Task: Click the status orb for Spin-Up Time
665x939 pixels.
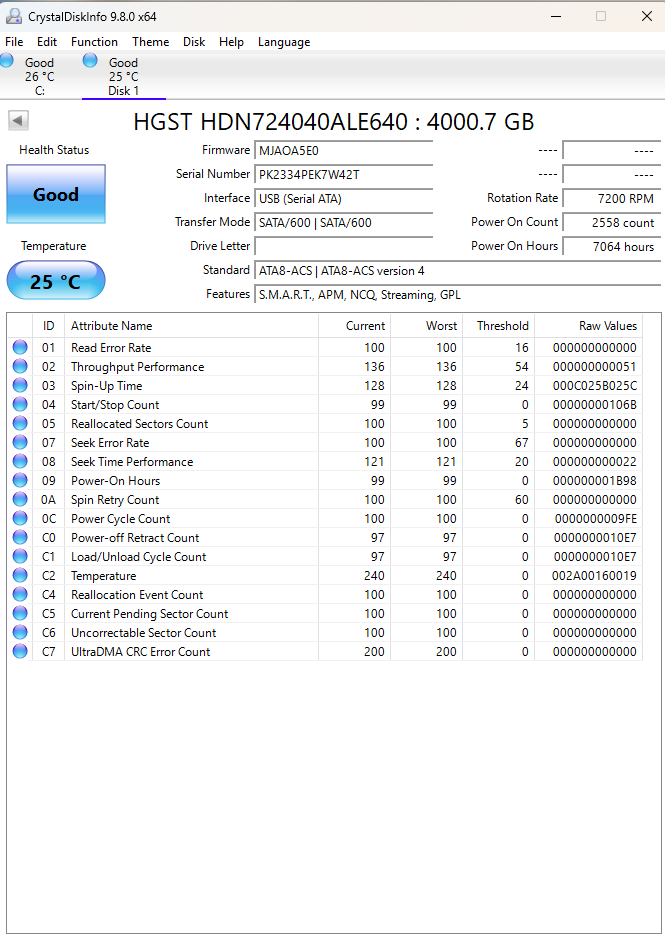Action: pos(20,385)
